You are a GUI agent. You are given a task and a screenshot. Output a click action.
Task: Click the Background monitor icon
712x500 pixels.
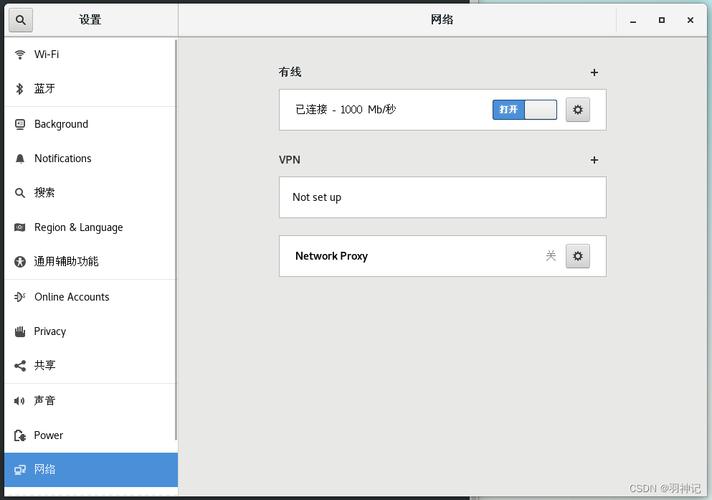20,124
